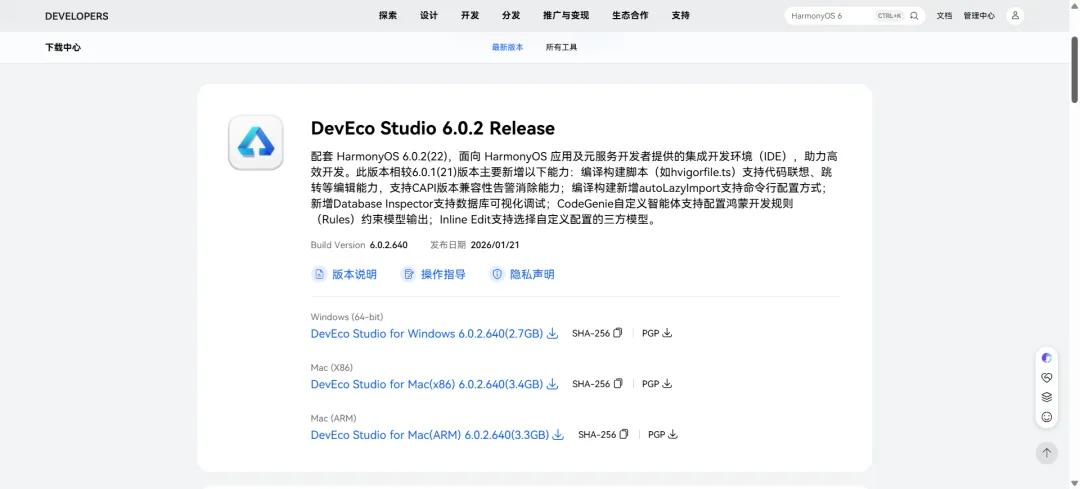Click the stacked layers floating icon
The width and height of the screenshot is (1080, 489).
pyautogui.click(x=1047, y=397)
